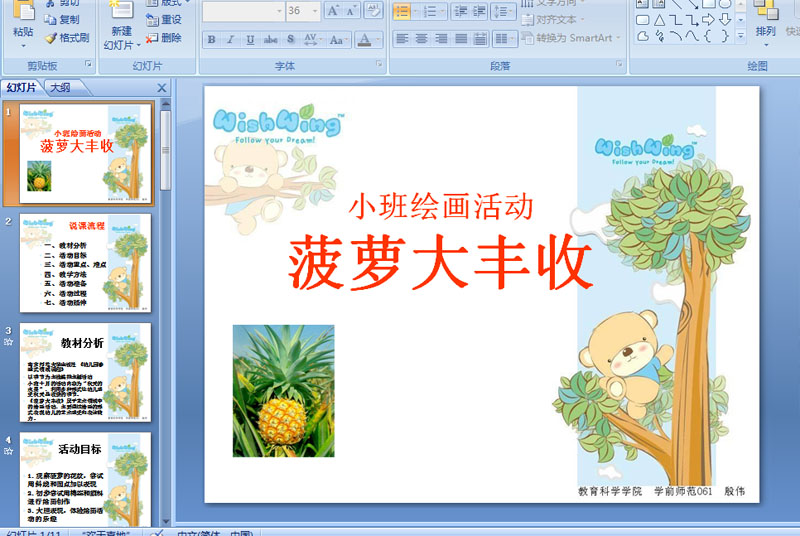Select slide 3 thumbnail 教材分析
Viewport: 800px width, 536px height.
85,372
